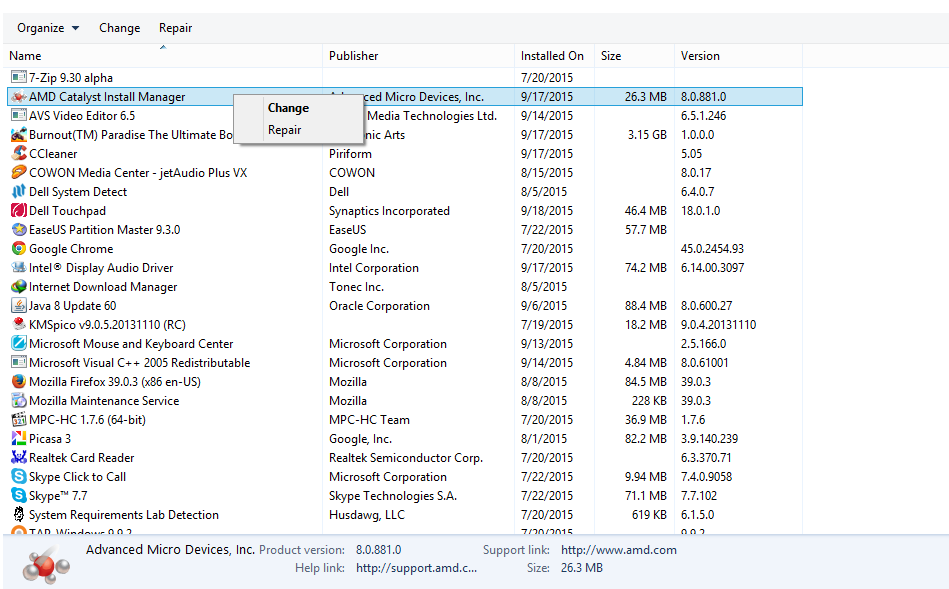The image size is (949, 589).
Task: Click the COWON Media Center jetAudio icon
Action: pos(19,173)
